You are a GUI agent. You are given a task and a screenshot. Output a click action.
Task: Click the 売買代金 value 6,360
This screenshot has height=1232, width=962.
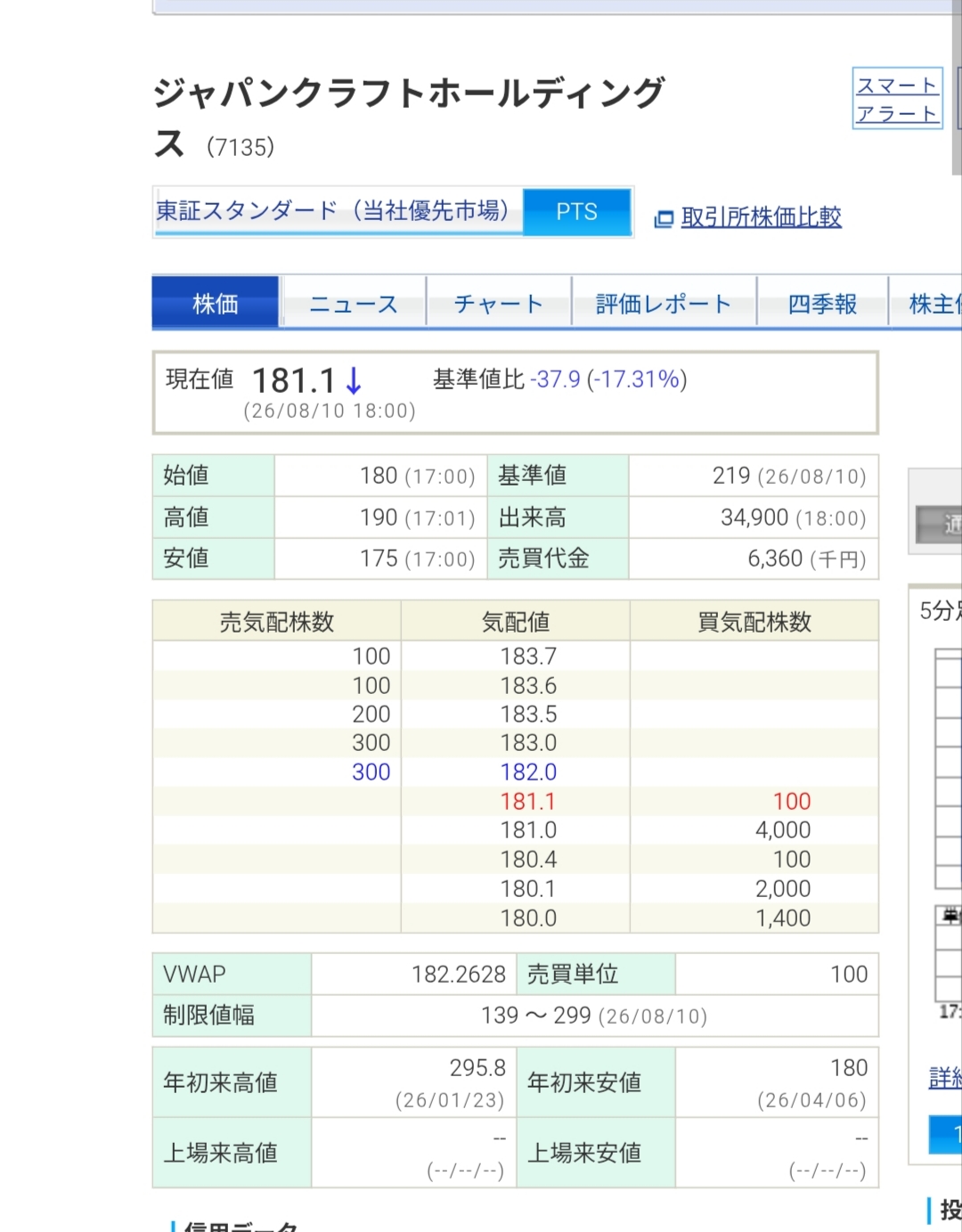click(775, 559)
